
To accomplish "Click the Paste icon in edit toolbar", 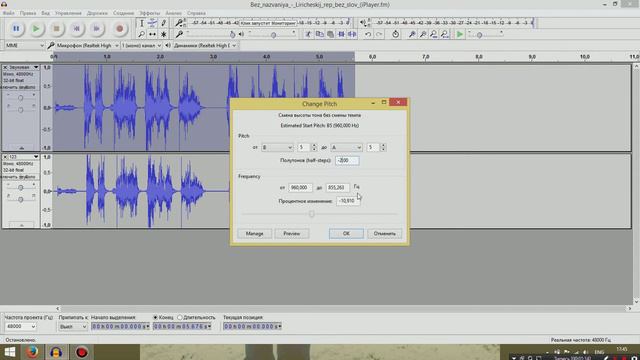I will 331,34.
